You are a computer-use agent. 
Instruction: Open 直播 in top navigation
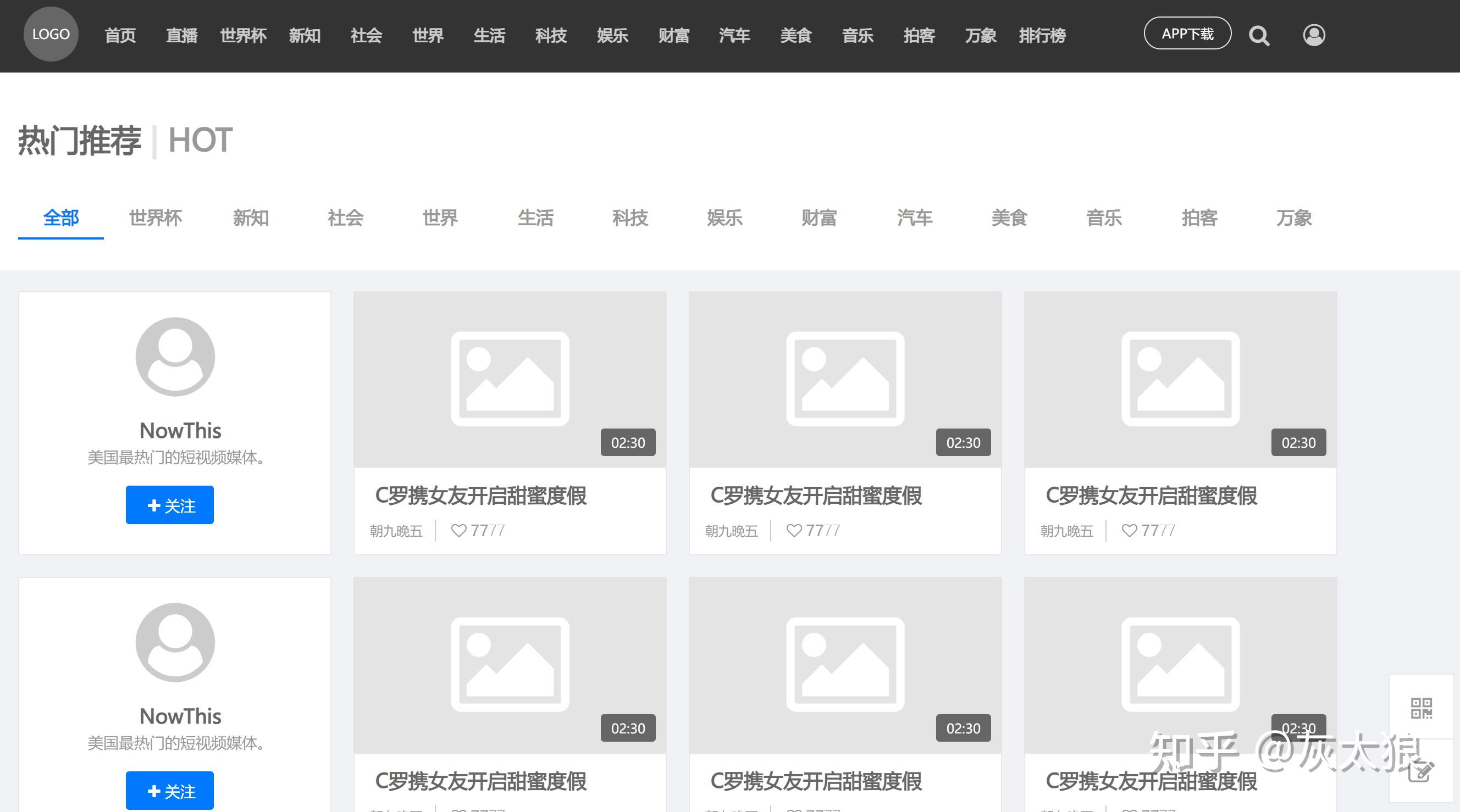point(181,36)
